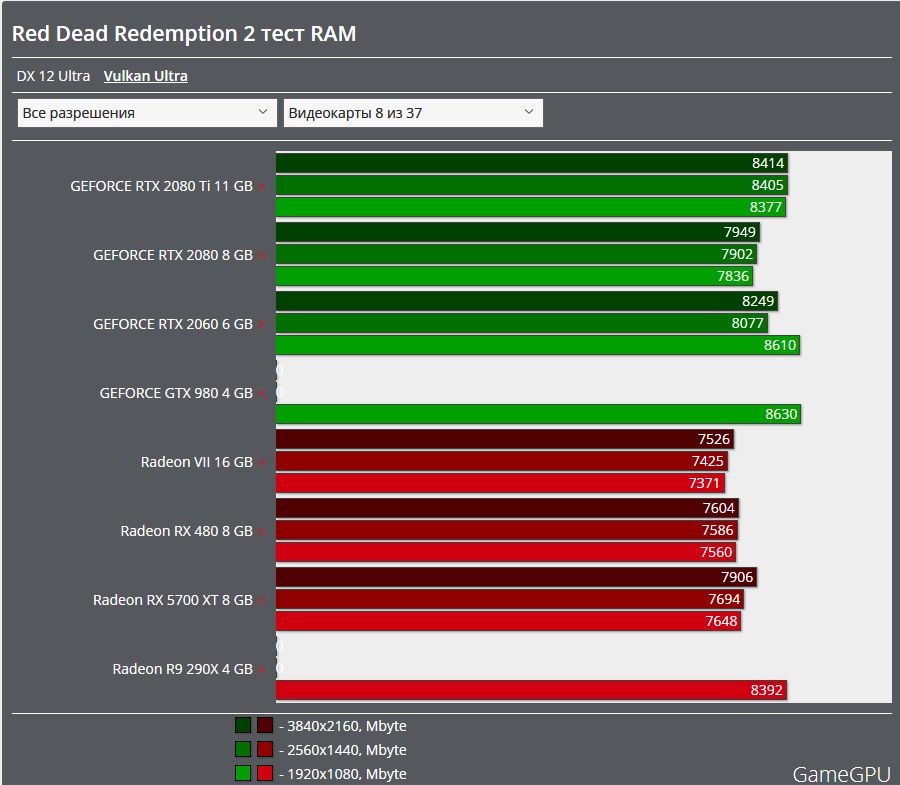Click medium red 2560x1440 legend swatch
The height and width of the screenshot is (785, 900).
pos(265,749)
